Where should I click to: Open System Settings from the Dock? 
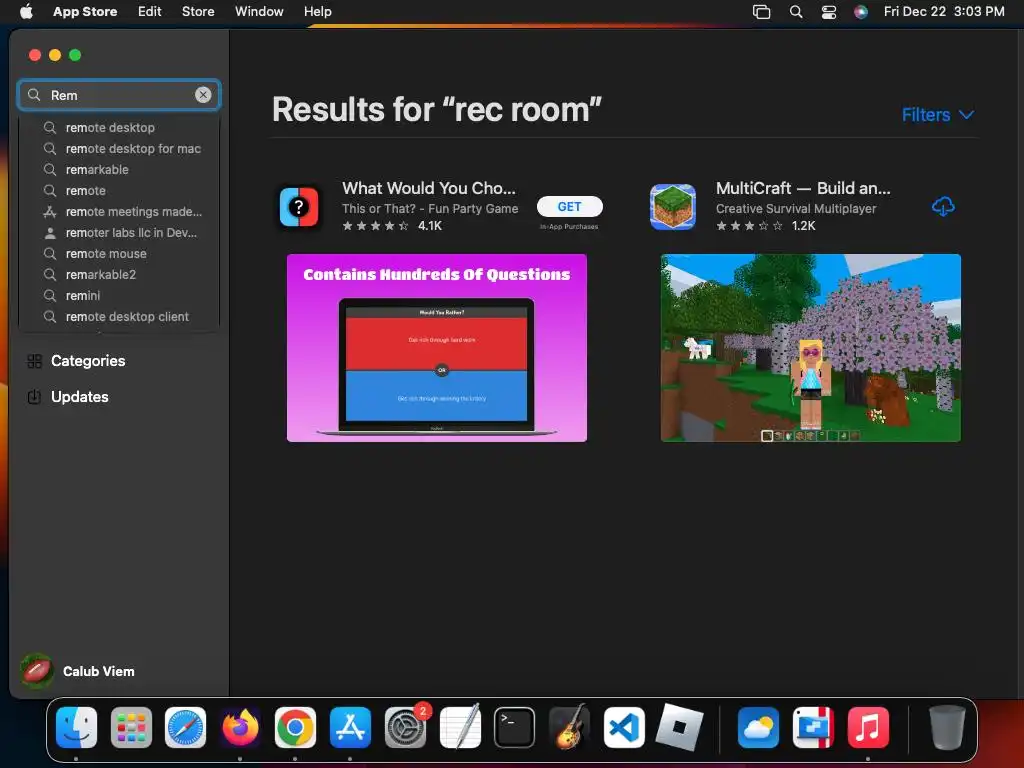pyautogui.click(x=406, y=727)
